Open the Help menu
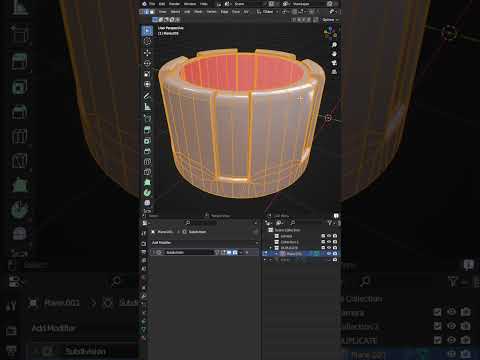Viewport: 480px width, 360px height. click(x=204, y=4)
